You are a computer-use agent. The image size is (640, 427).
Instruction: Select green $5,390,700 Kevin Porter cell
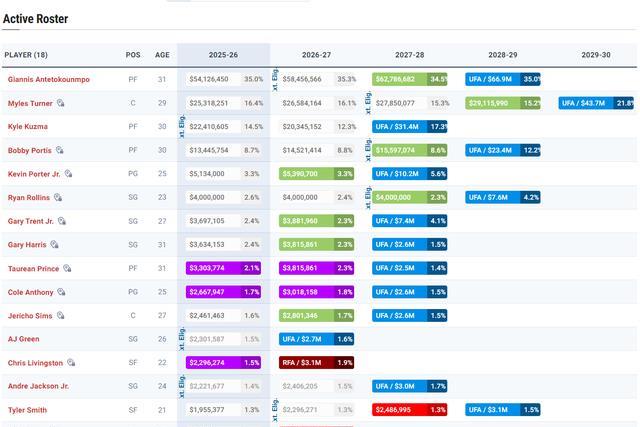[316, 174]
